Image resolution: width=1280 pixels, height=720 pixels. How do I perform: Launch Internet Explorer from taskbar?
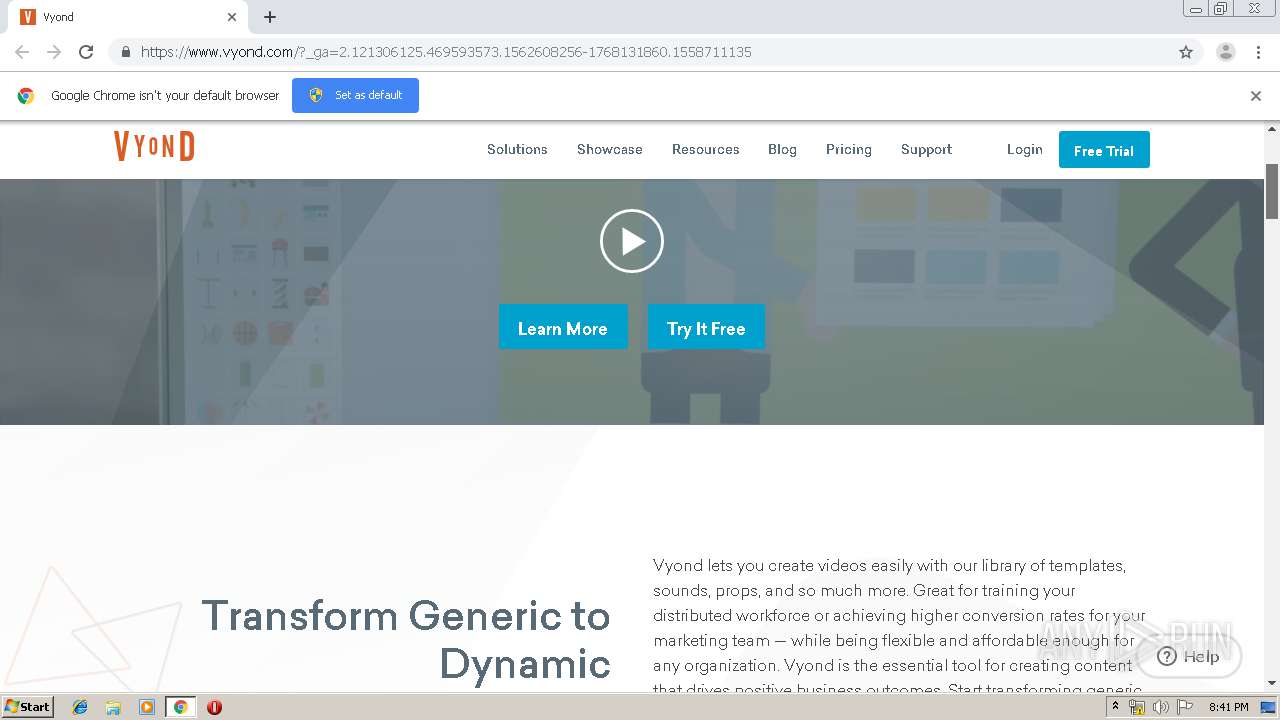pyautogui.click(x=80, y=707)
